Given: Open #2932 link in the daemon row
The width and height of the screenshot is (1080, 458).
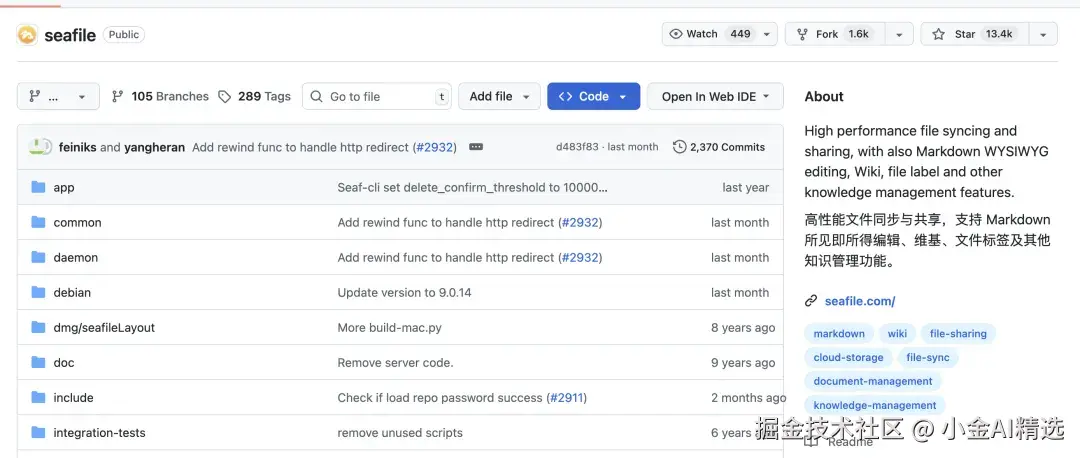Looking at the screenshot, I should tap(580, 258).
